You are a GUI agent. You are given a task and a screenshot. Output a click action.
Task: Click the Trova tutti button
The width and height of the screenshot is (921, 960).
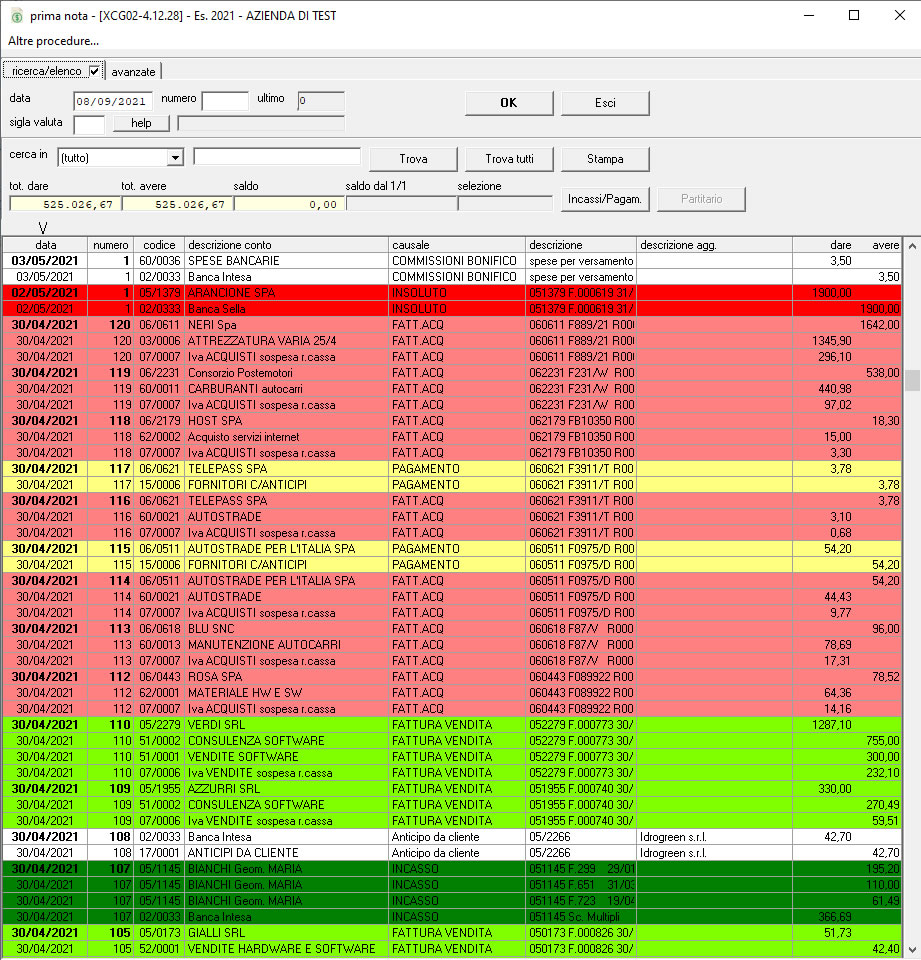[509, 159]
